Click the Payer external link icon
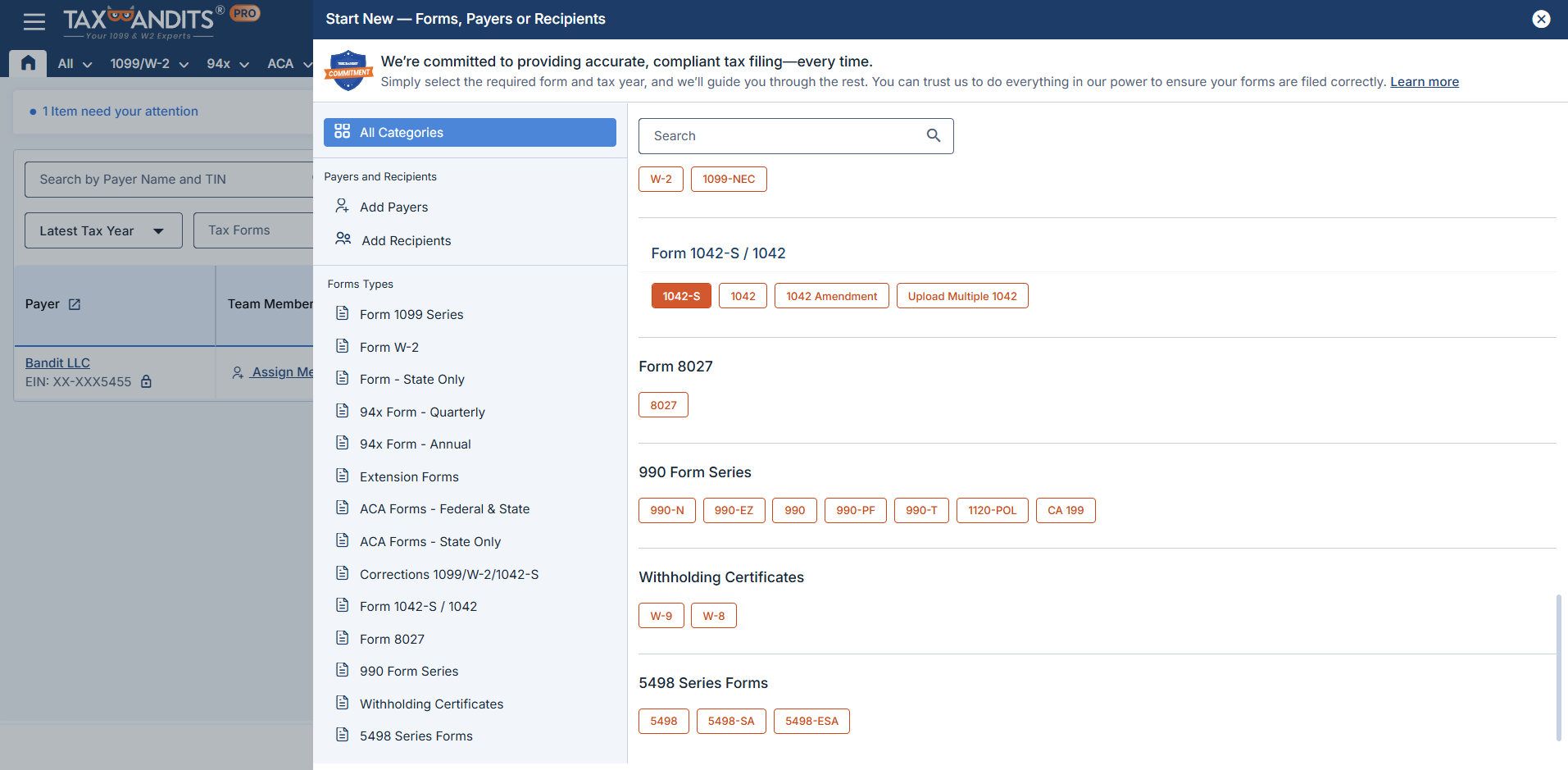This screenshot has width=1568, height=770. 75,304
